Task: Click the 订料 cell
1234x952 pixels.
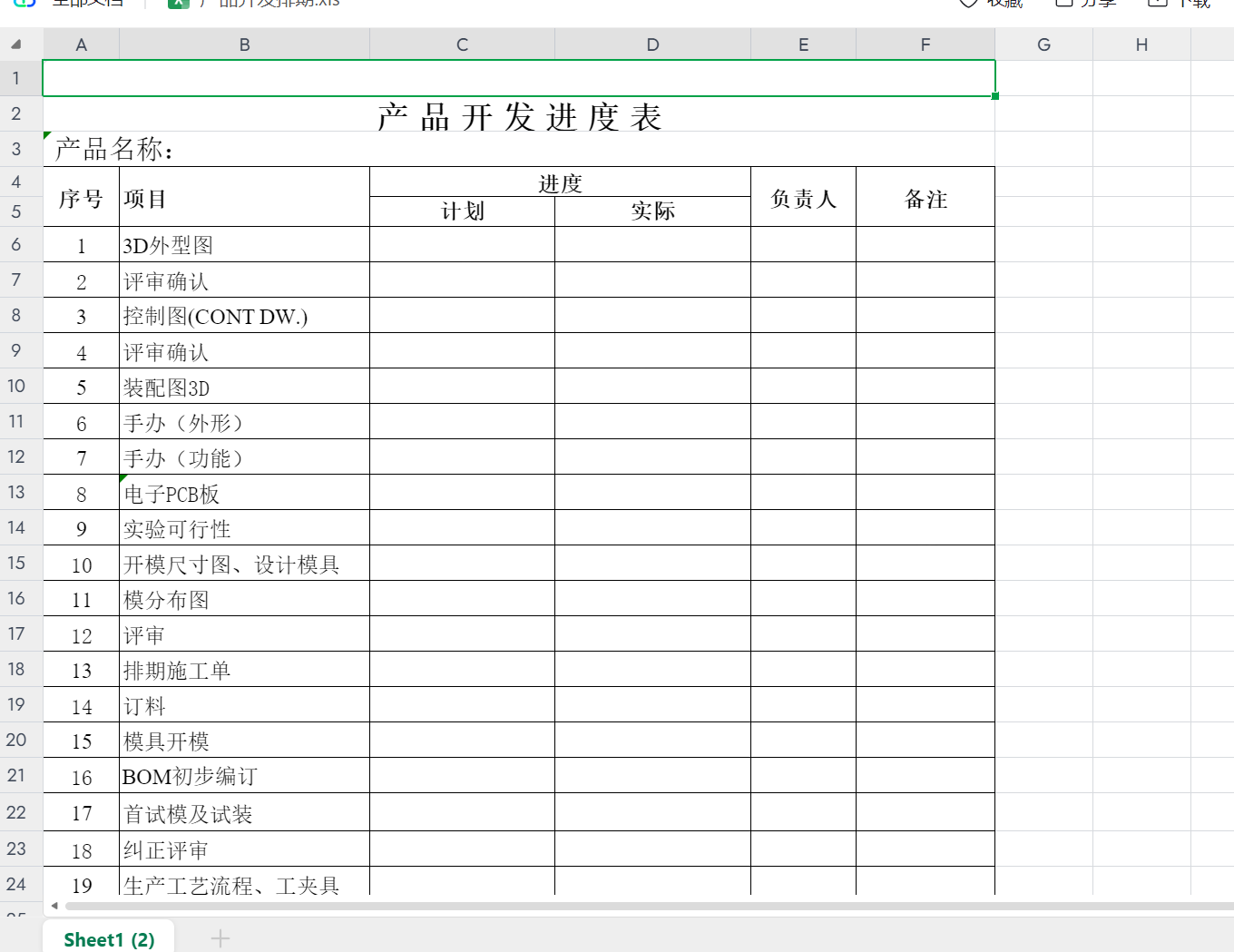Action: pyautogui.click(x=245, y=705)
